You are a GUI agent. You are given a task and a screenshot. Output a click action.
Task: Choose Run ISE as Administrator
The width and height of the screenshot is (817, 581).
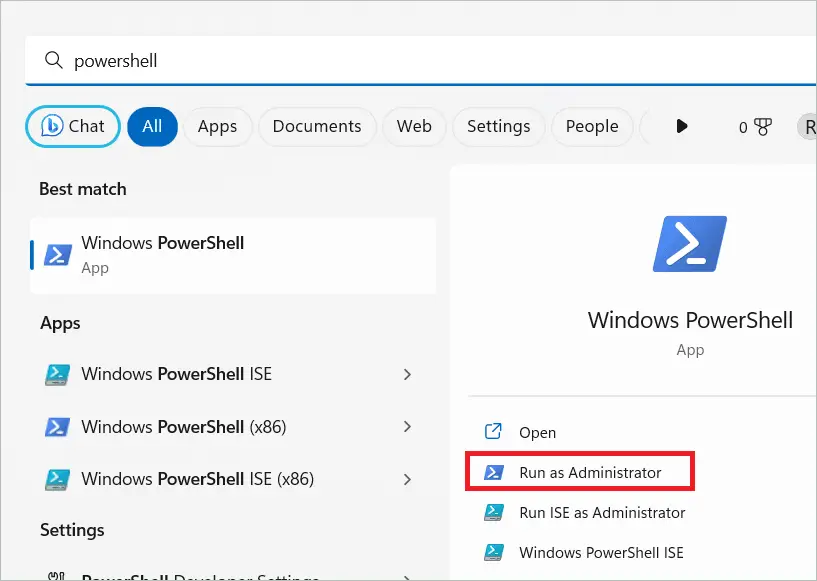(x=602, y=513)
